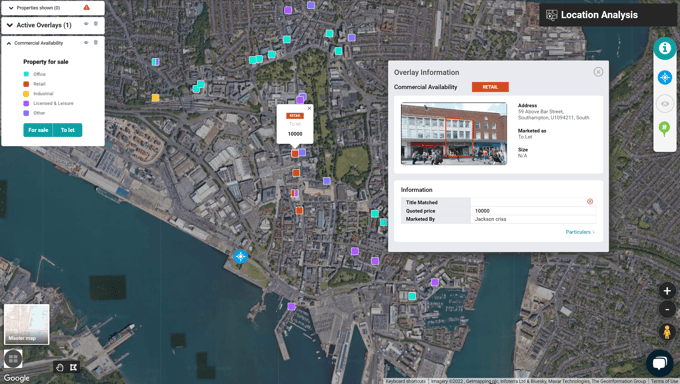Zoom in the map with plus button
Image resolution: width=680 pixels, height=384 pixels.
pos(667,291)
